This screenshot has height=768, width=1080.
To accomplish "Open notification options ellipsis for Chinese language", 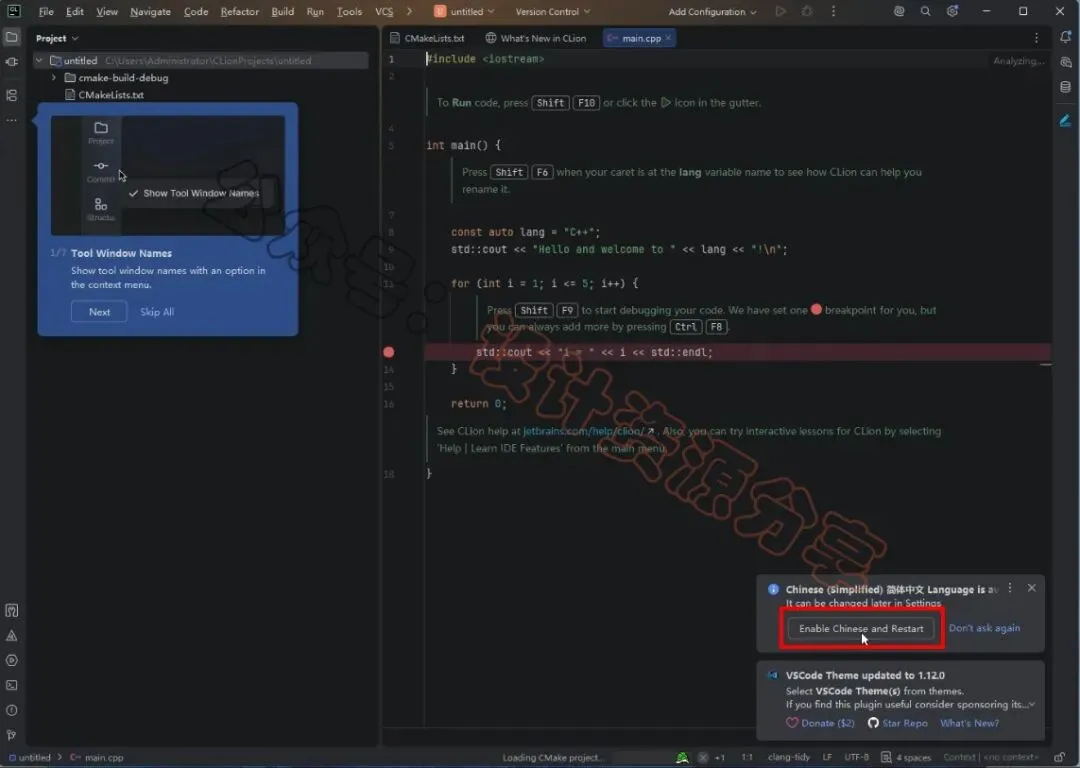I will point(1010,588).
